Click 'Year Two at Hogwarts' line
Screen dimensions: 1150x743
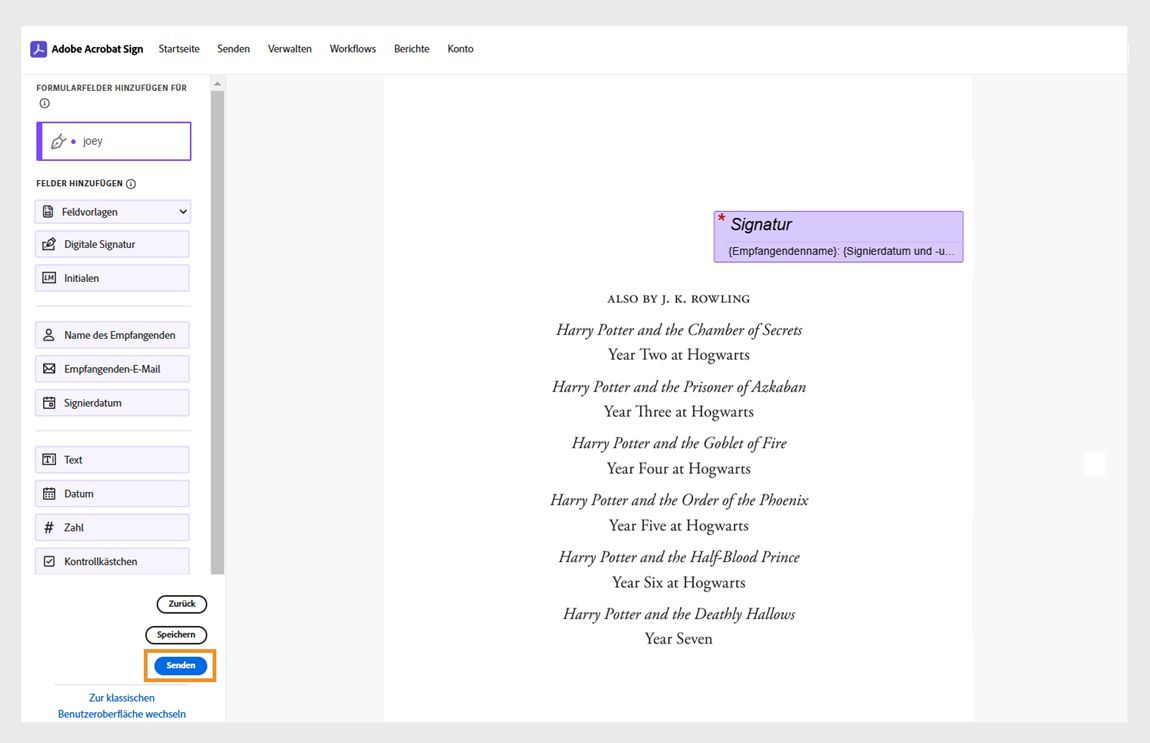click(x=679, y=355)
